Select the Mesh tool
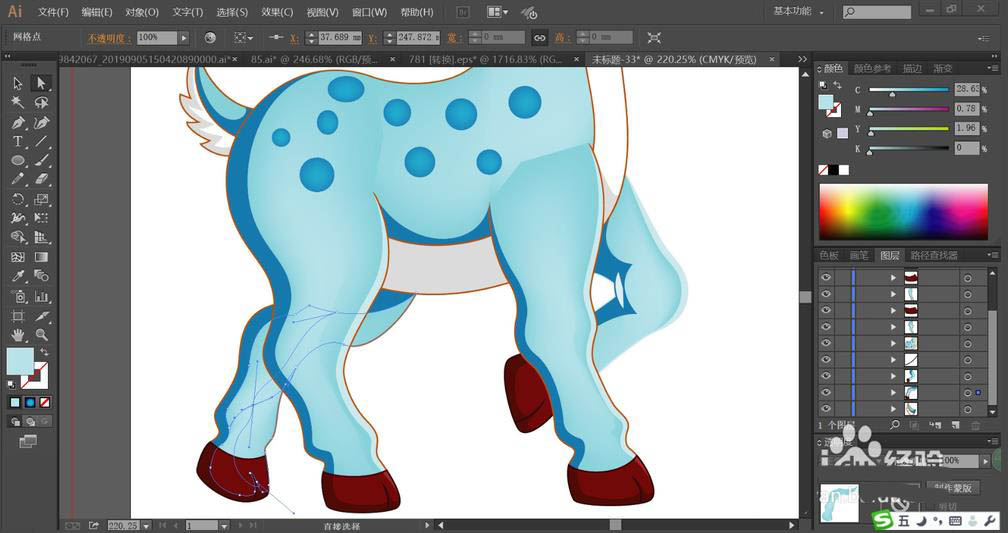The image size is (1008, 533). (17, 257)
